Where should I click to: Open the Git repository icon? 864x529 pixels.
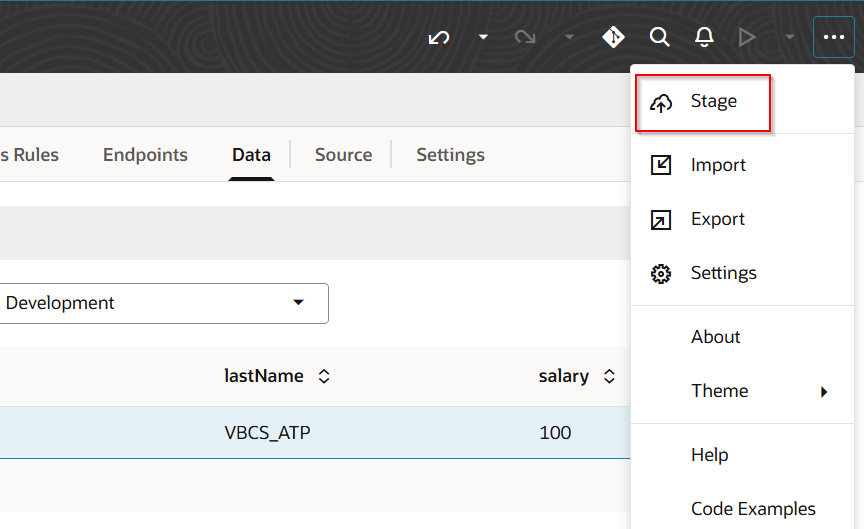tap(613, 38)
